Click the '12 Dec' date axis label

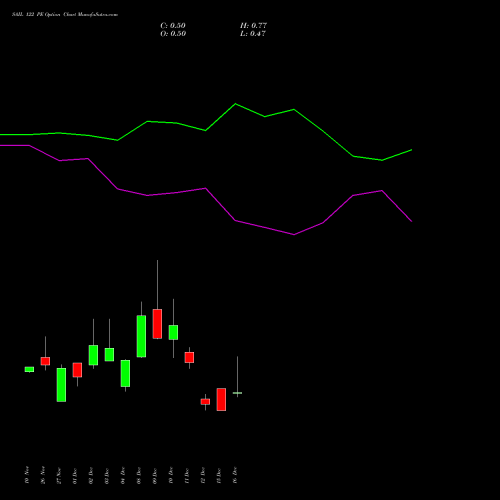pos(203,476)
